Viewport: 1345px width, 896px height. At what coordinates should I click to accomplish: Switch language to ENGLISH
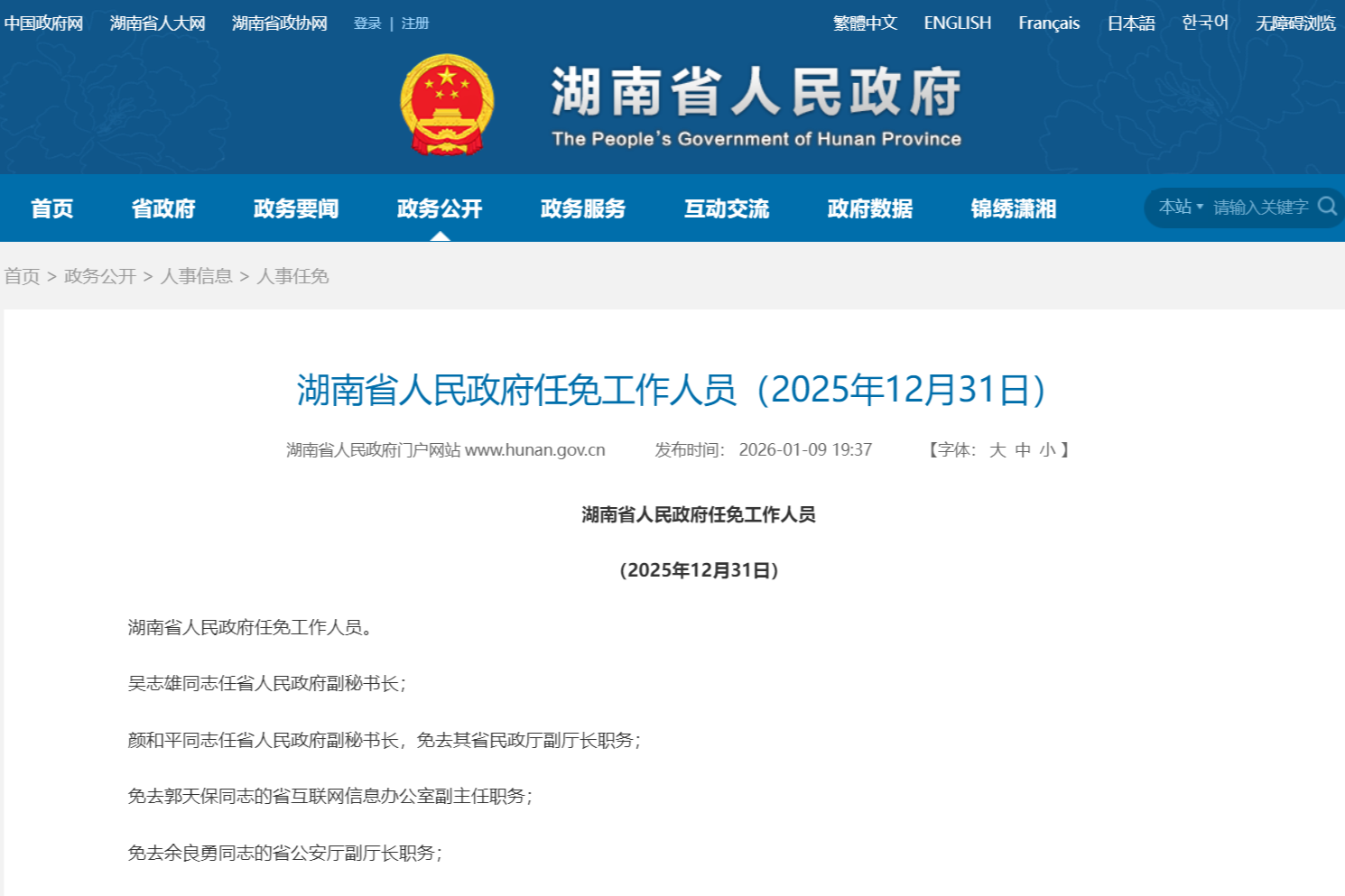(x=957, y=23)
